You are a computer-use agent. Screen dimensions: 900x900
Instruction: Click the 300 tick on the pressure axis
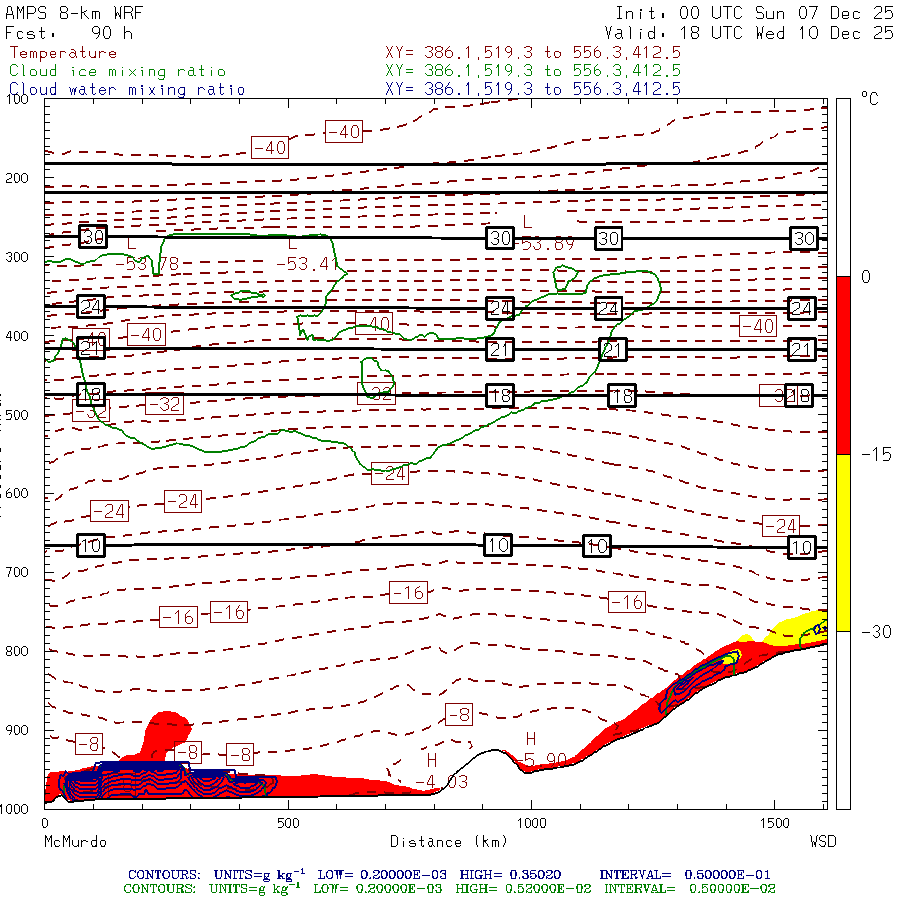click(x=17, y=257)
